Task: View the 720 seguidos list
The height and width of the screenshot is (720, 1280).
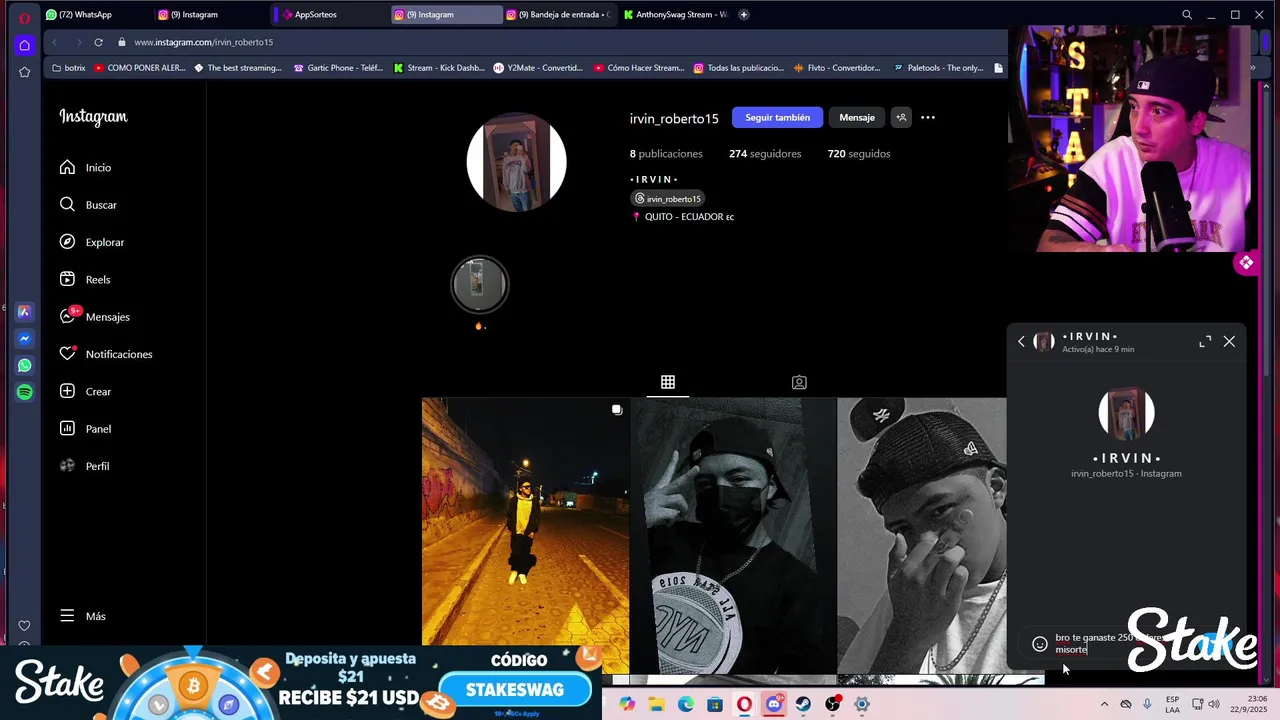Action: [x=859, y=154]
